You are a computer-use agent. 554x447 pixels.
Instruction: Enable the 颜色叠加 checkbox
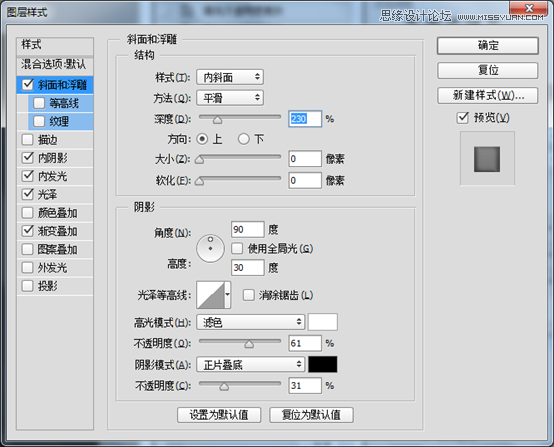28,213
